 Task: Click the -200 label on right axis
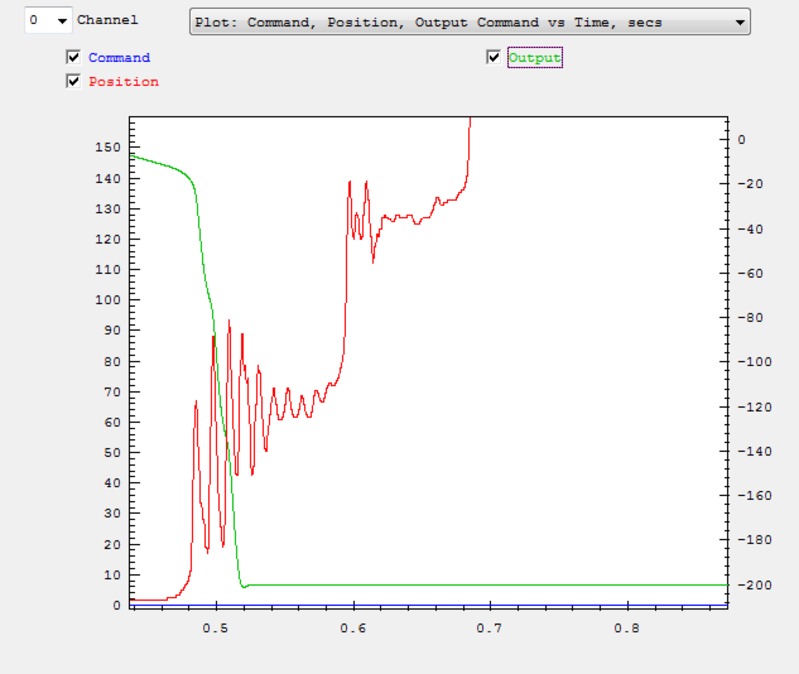[754, 585]
